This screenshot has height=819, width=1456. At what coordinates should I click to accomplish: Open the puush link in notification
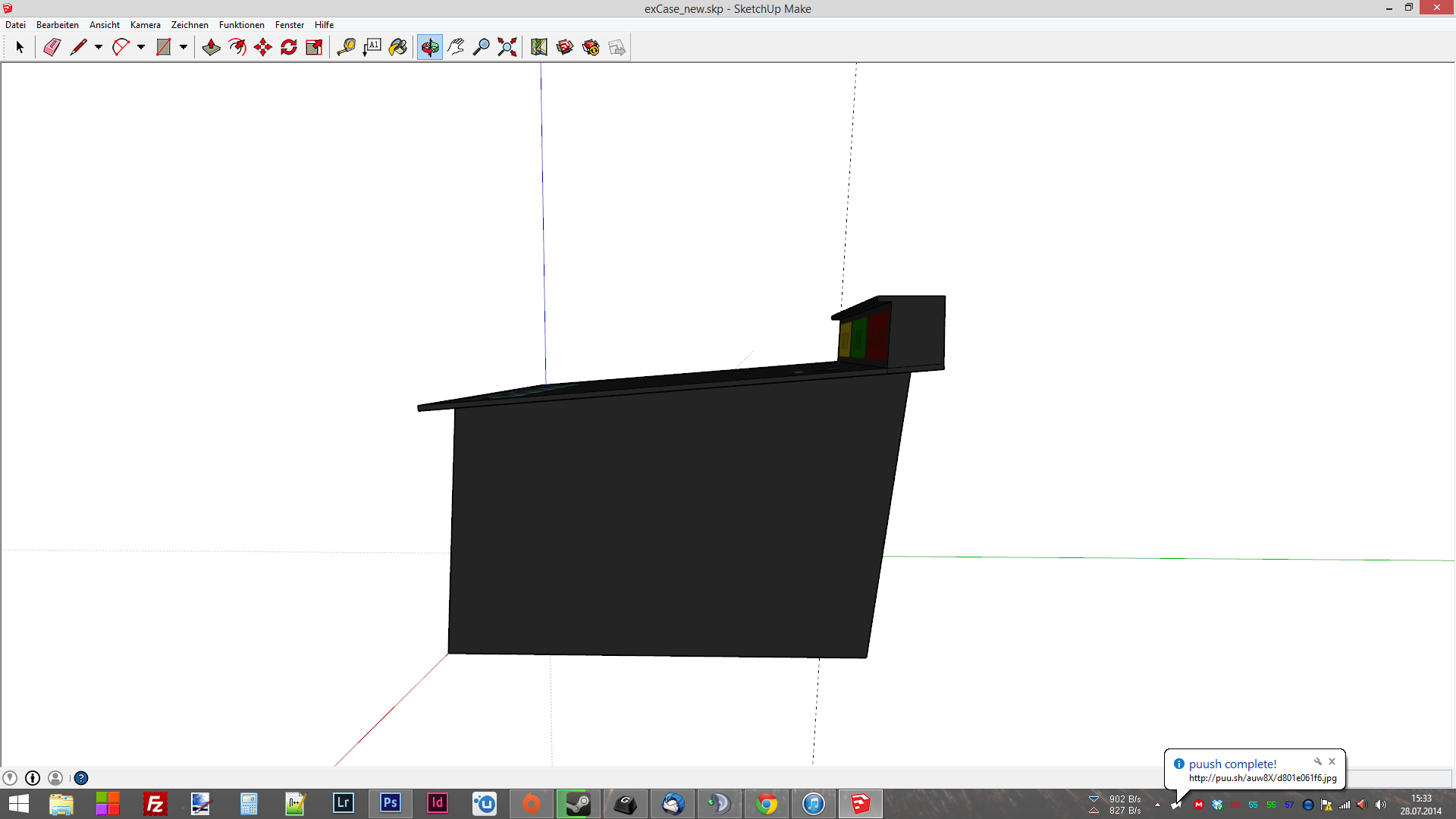click(x=1262, y=778)
